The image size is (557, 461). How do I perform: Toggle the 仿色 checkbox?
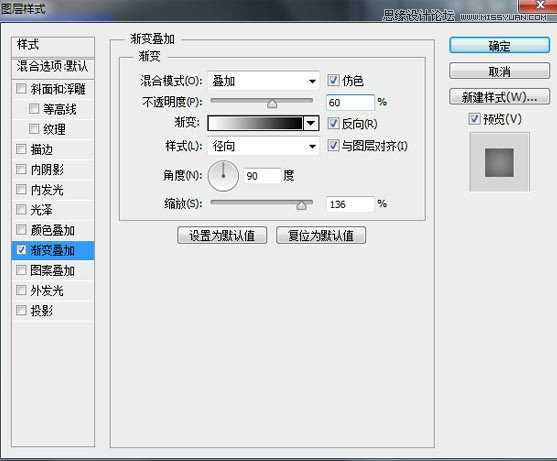coord(333,80)
